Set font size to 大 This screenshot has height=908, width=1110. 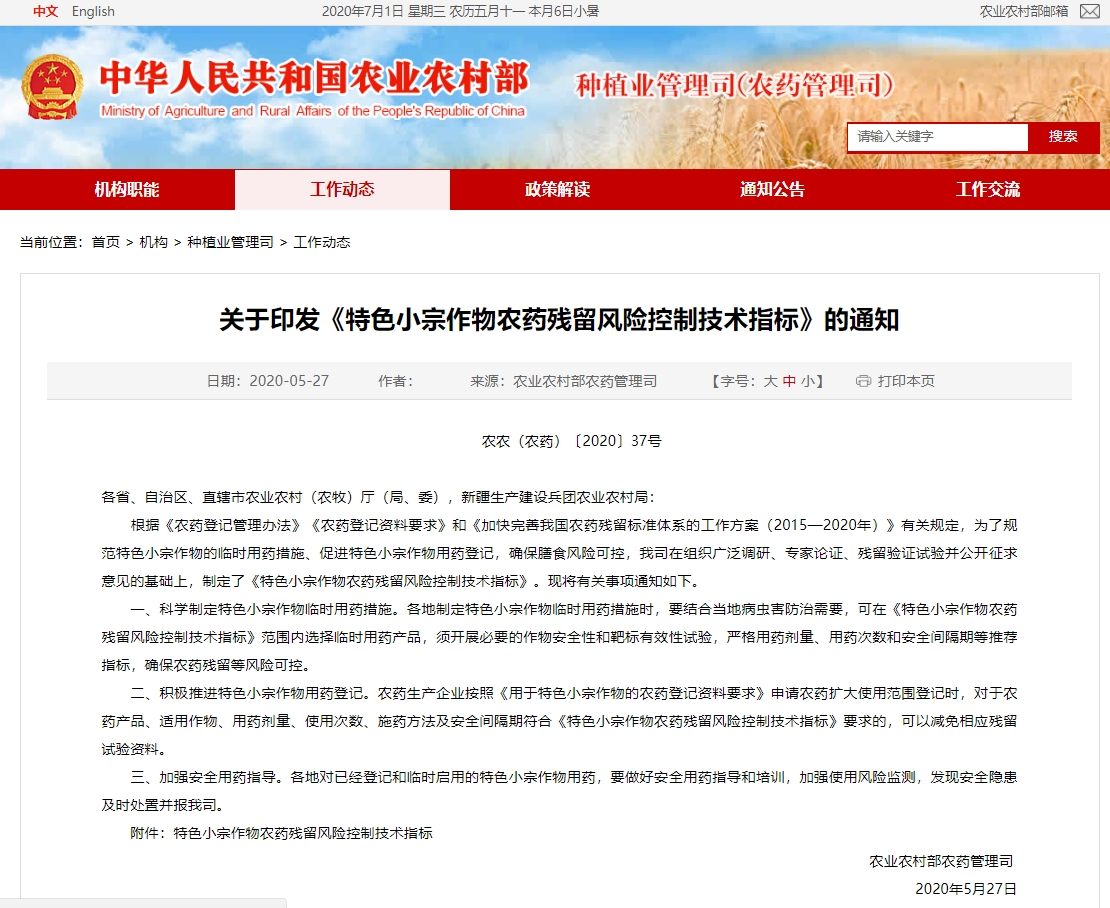coord(770,381)
